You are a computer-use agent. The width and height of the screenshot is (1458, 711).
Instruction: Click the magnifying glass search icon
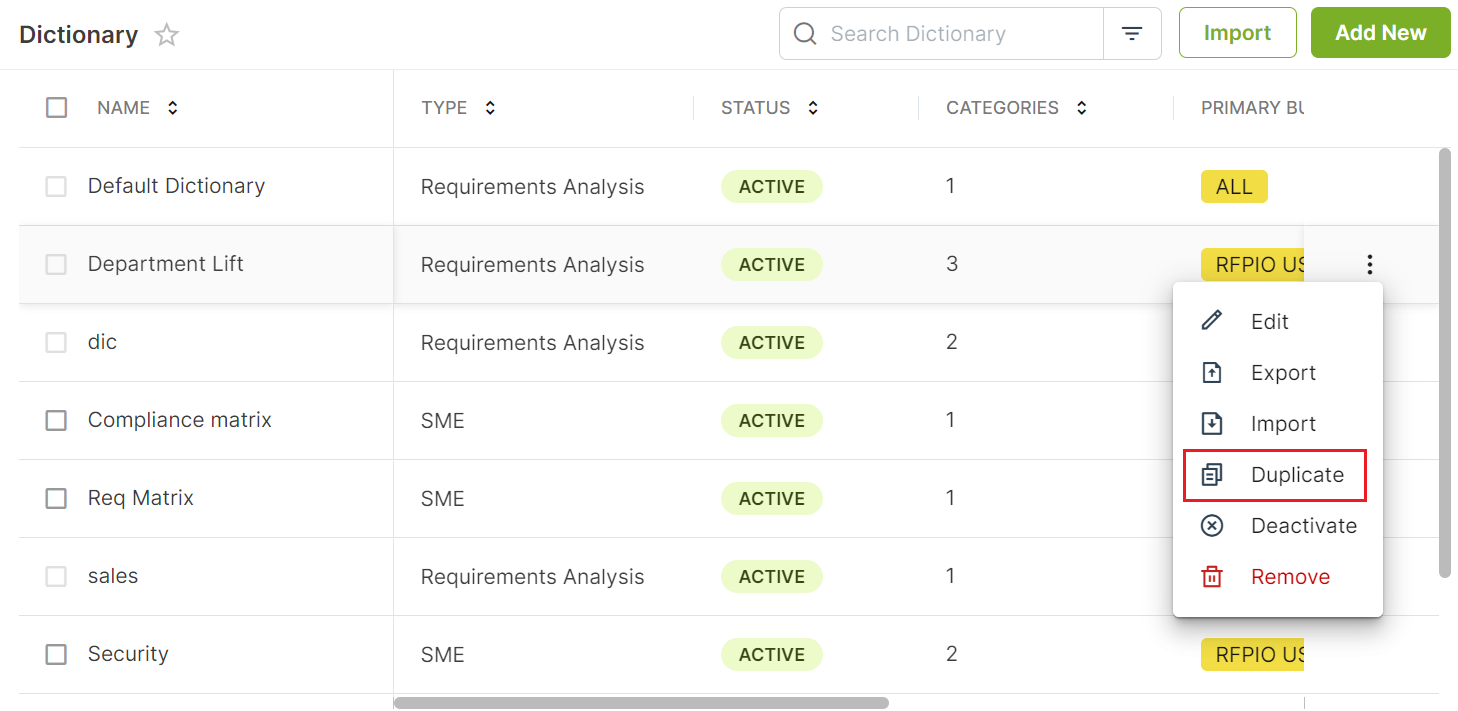point(805,33)
